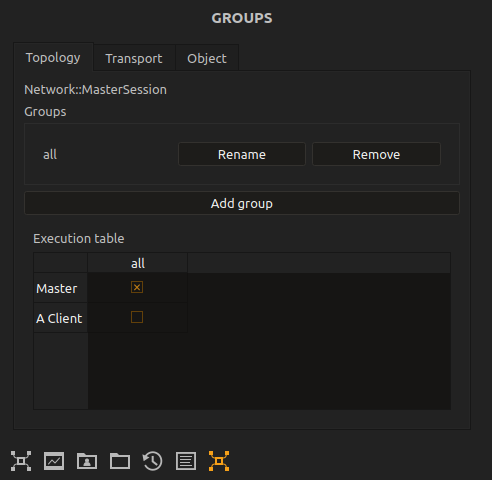
Task: Show the undo history clock icon panel
Action: (153, 461)
